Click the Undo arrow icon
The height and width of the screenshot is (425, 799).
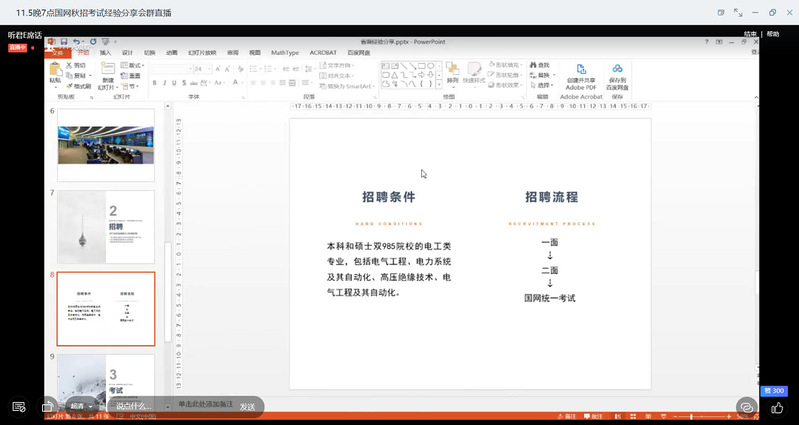click(75, 42)
